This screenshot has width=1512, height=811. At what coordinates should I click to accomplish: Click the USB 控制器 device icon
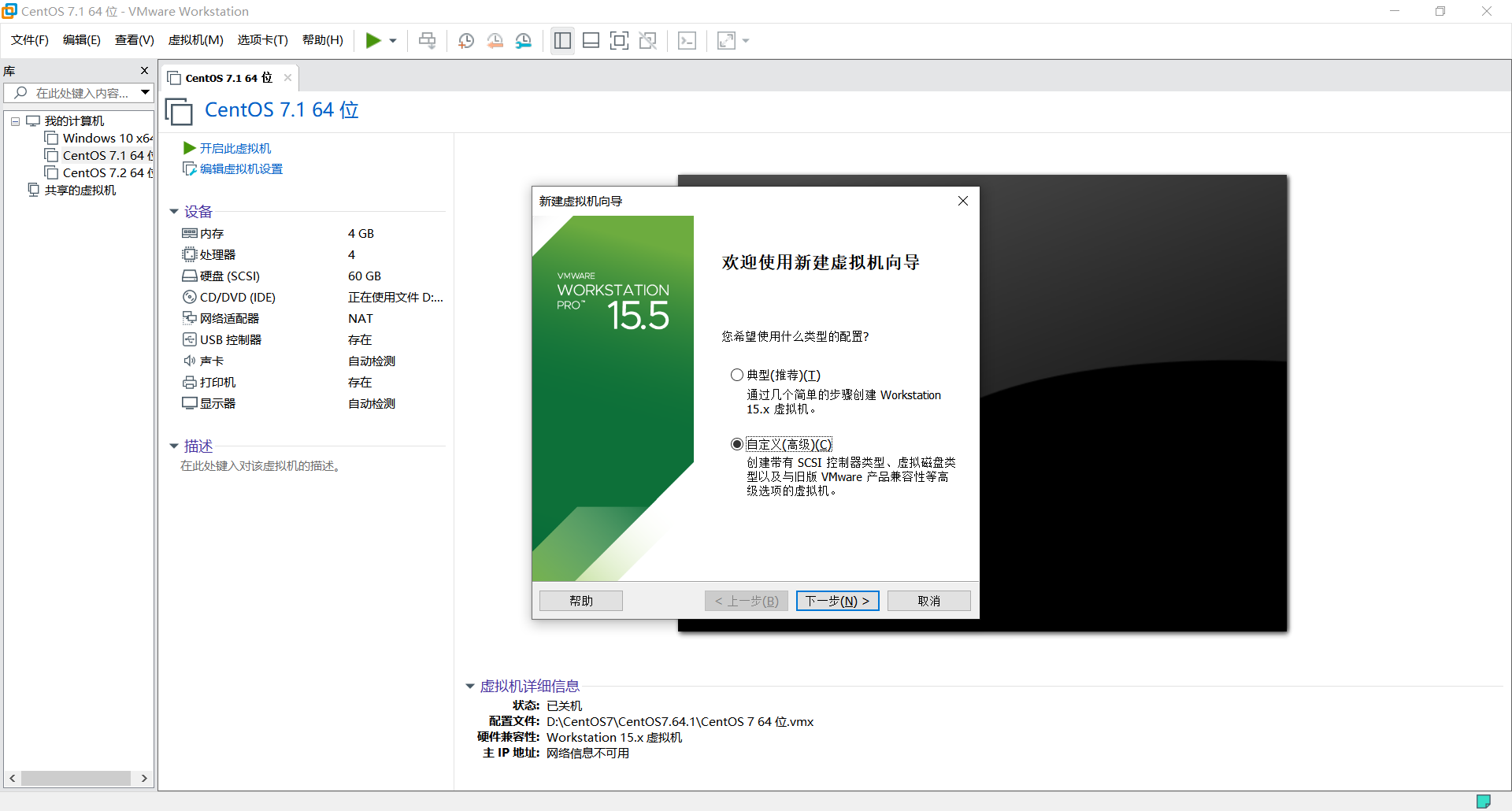[x=190, y=339]
